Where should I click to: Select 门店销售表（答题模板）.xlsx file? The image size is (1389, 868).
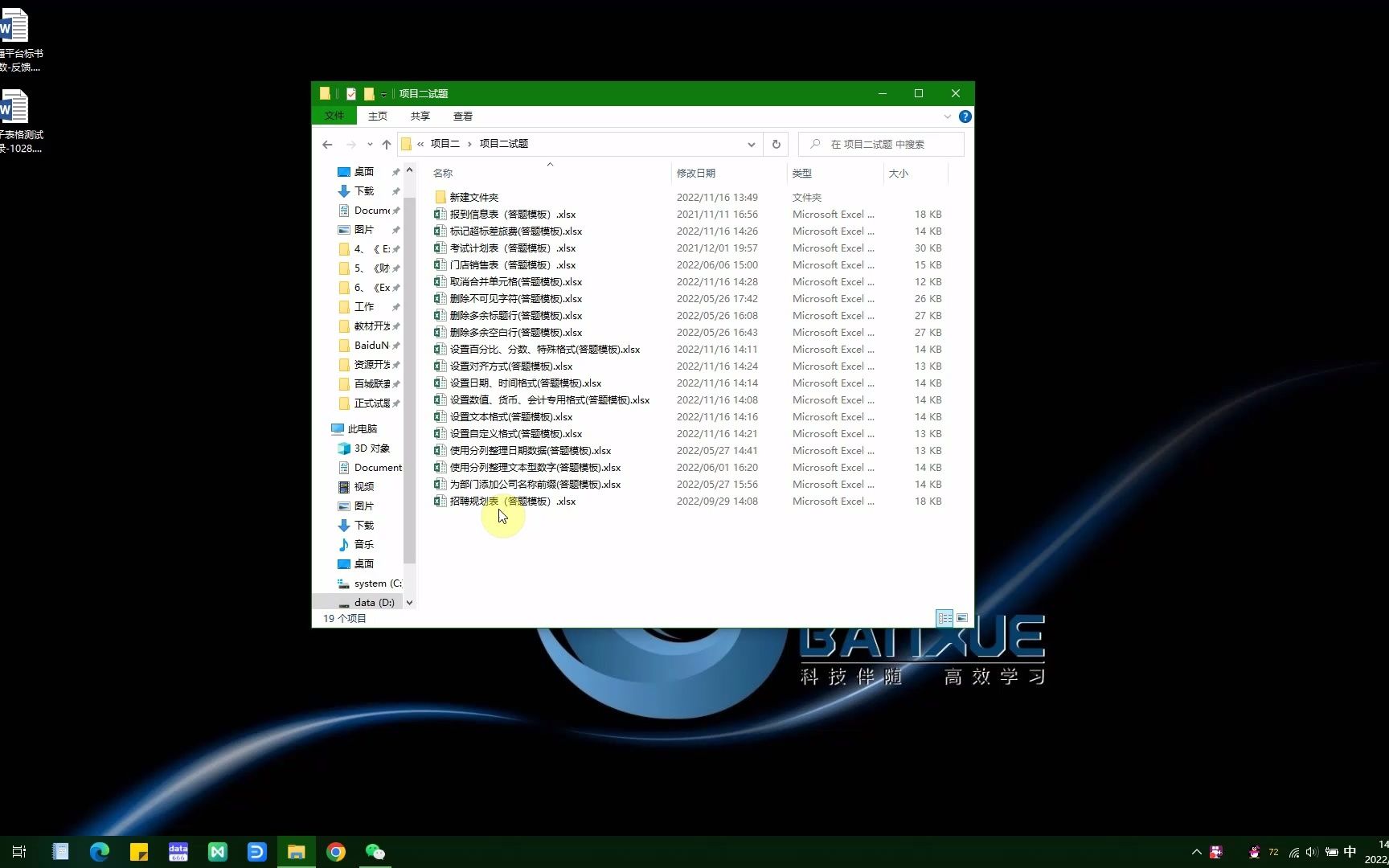pyautogui.click(x=513, y=265)
